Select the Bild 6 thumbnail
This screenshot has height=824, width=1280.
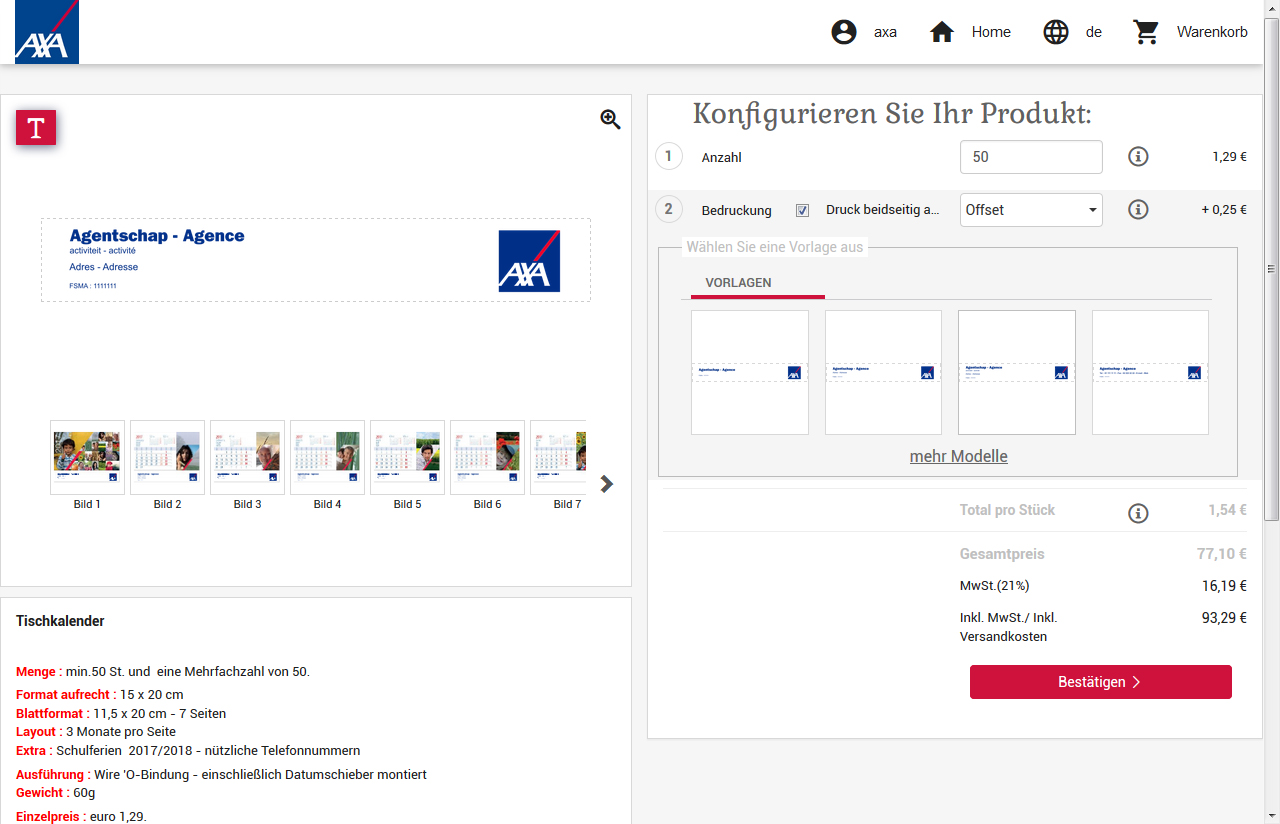[x=487, y=457]
